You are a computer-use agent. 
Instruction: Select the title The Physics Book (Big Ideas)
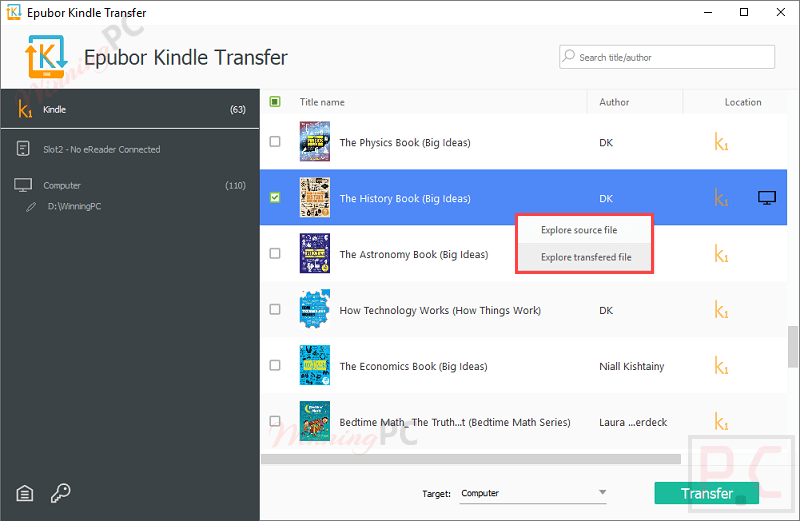pos(405,142)
